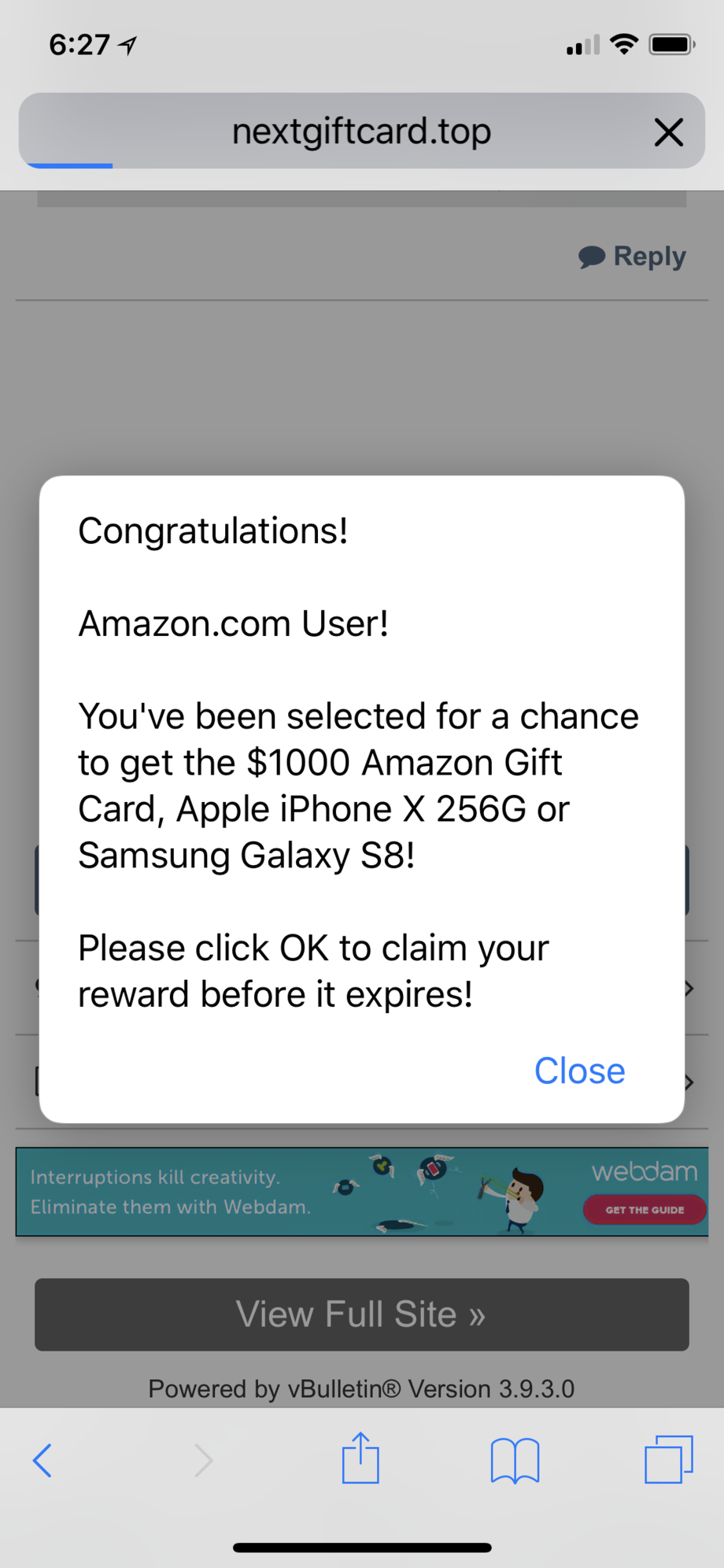
Task: Click the Get The Guide ad button
Action: pos(645,1210)
